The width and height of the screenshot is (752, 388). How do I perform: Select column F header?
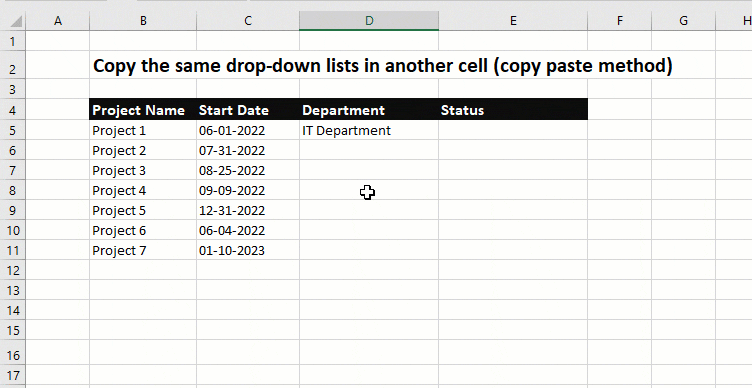point(620,21)
